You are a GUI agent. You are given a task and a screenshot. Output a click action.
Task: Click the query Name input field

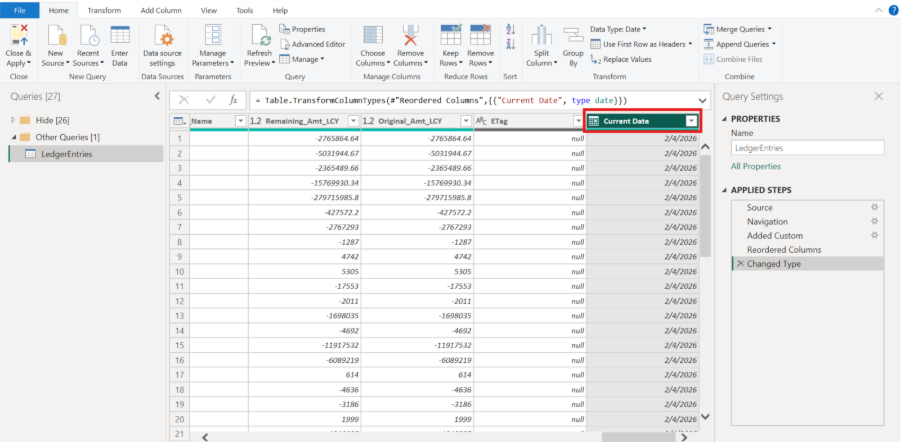[x=807, y=147]
